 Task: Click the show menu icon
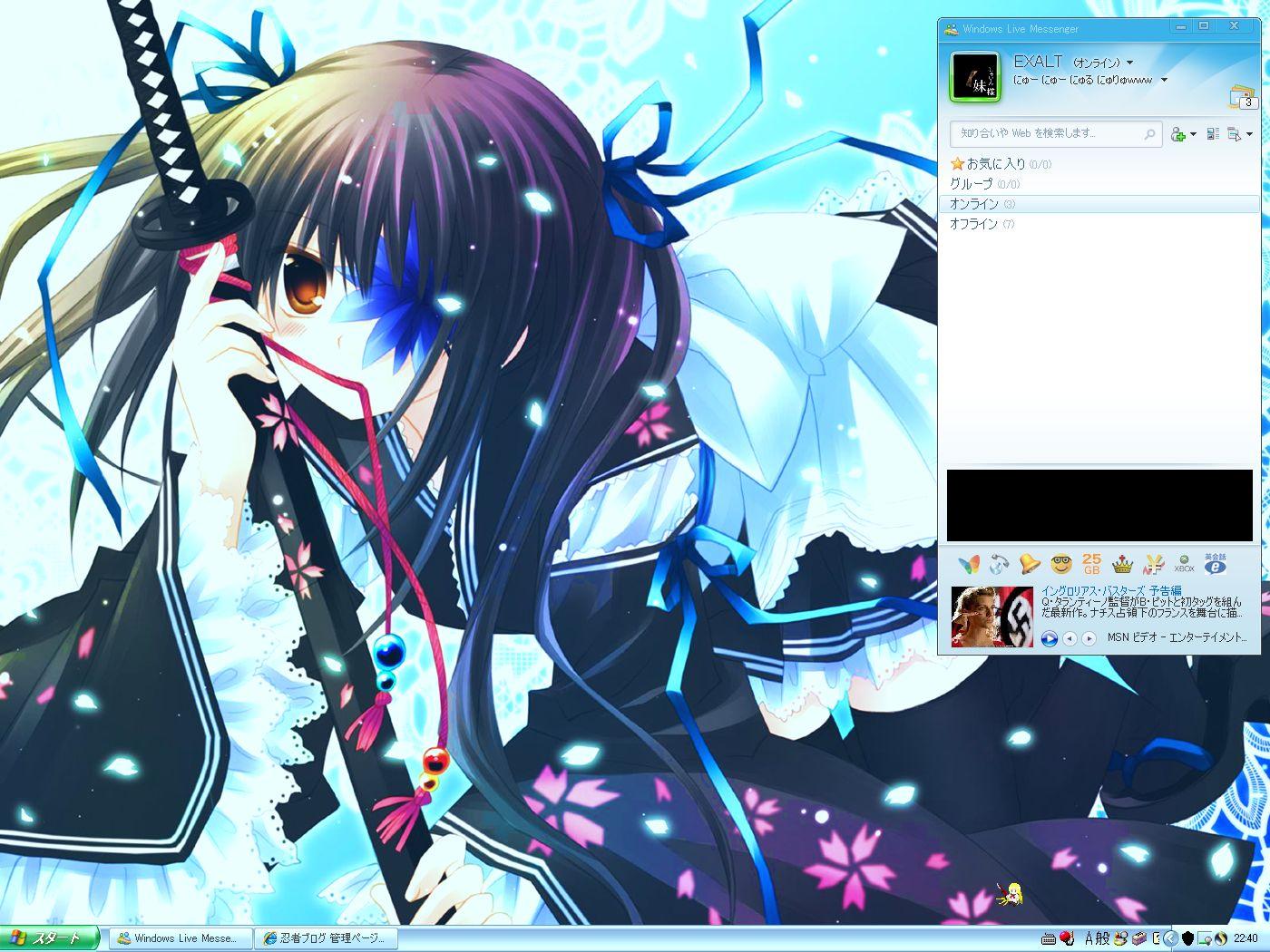(x=1234, y=134)
